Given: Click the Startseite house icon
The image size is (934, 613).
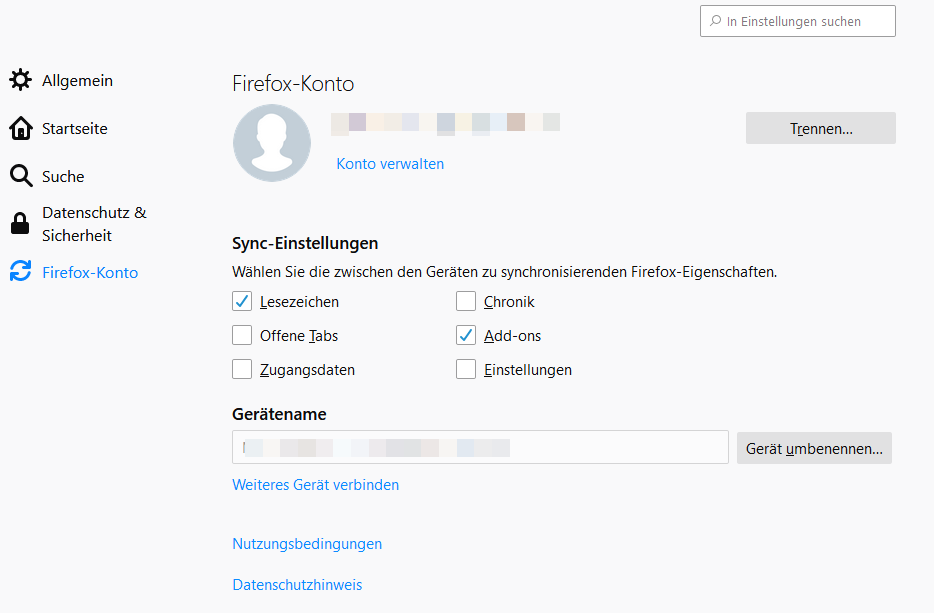Looking at the screenshot, I should click(20, 128).
